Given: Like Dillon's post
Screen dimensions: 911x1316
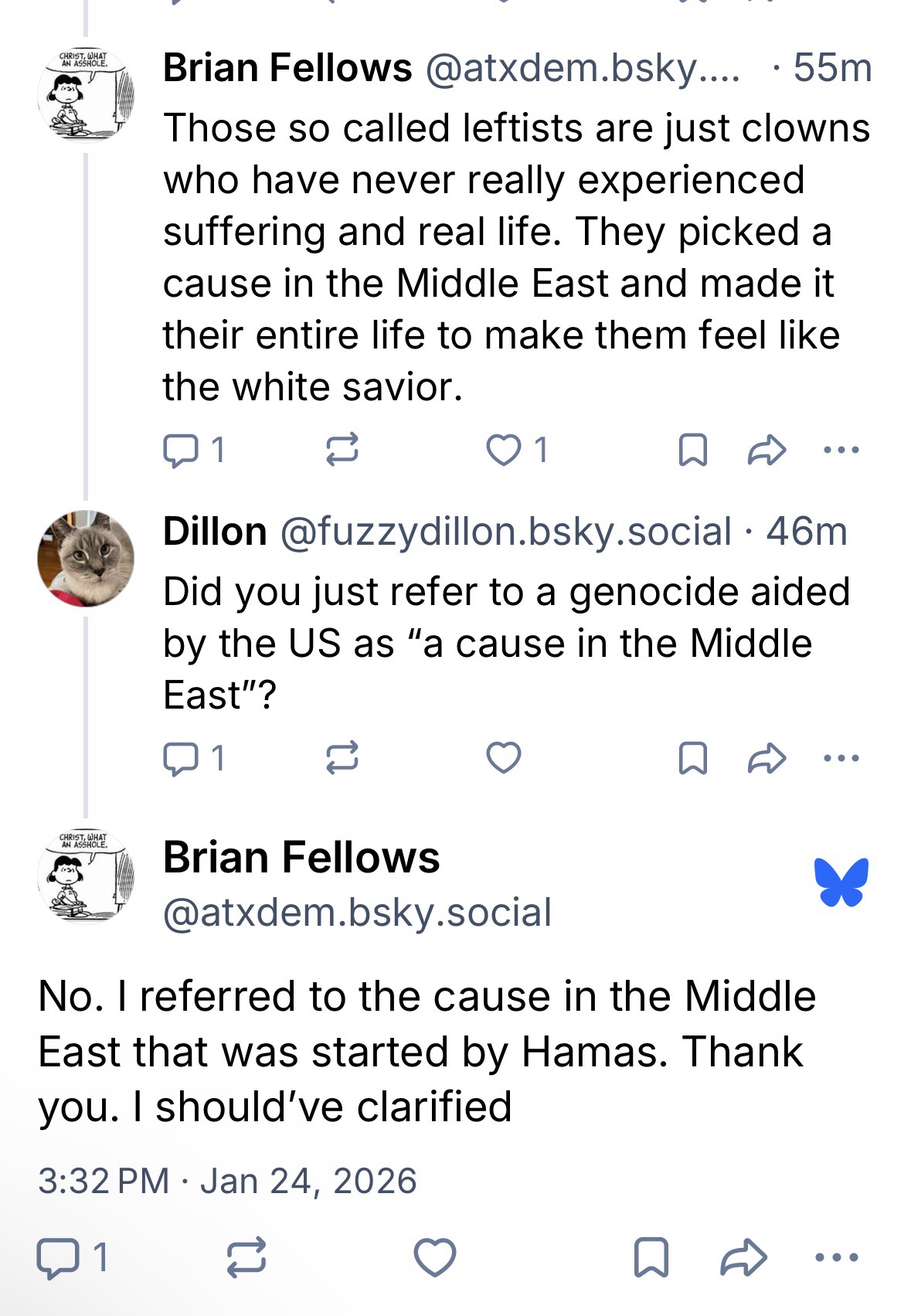Looking at the screenshot, I should pyautogui.click(x=504, y=758).
